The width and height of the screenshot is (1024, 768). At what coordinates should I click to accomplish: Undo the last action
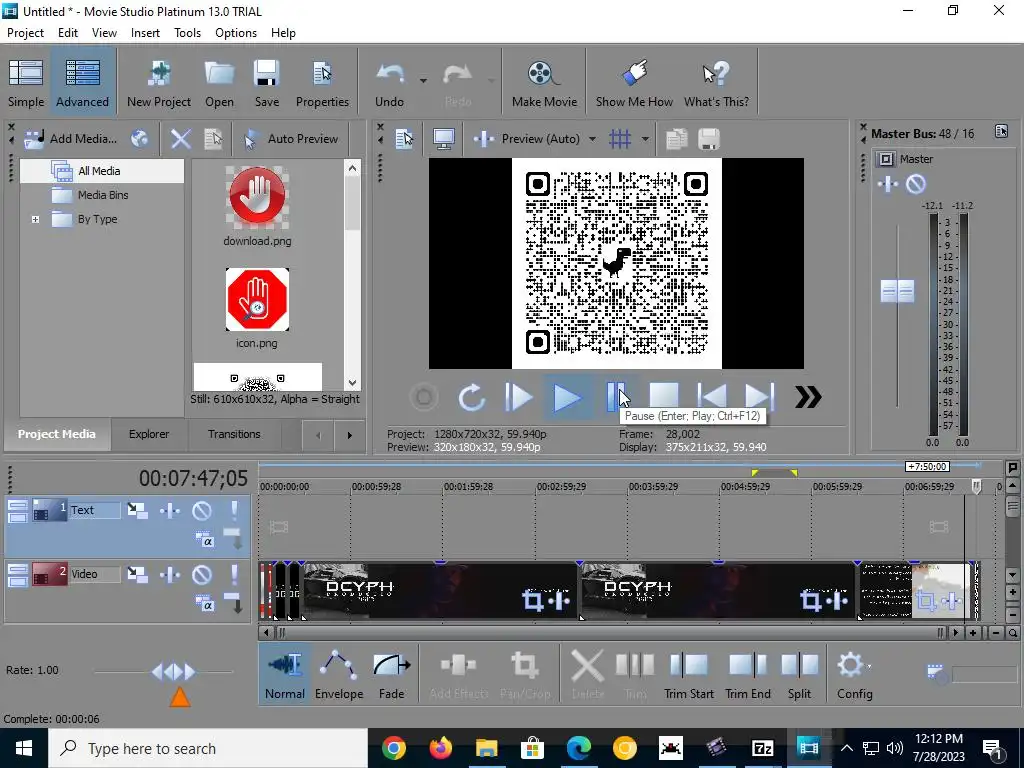pos(390,83)
